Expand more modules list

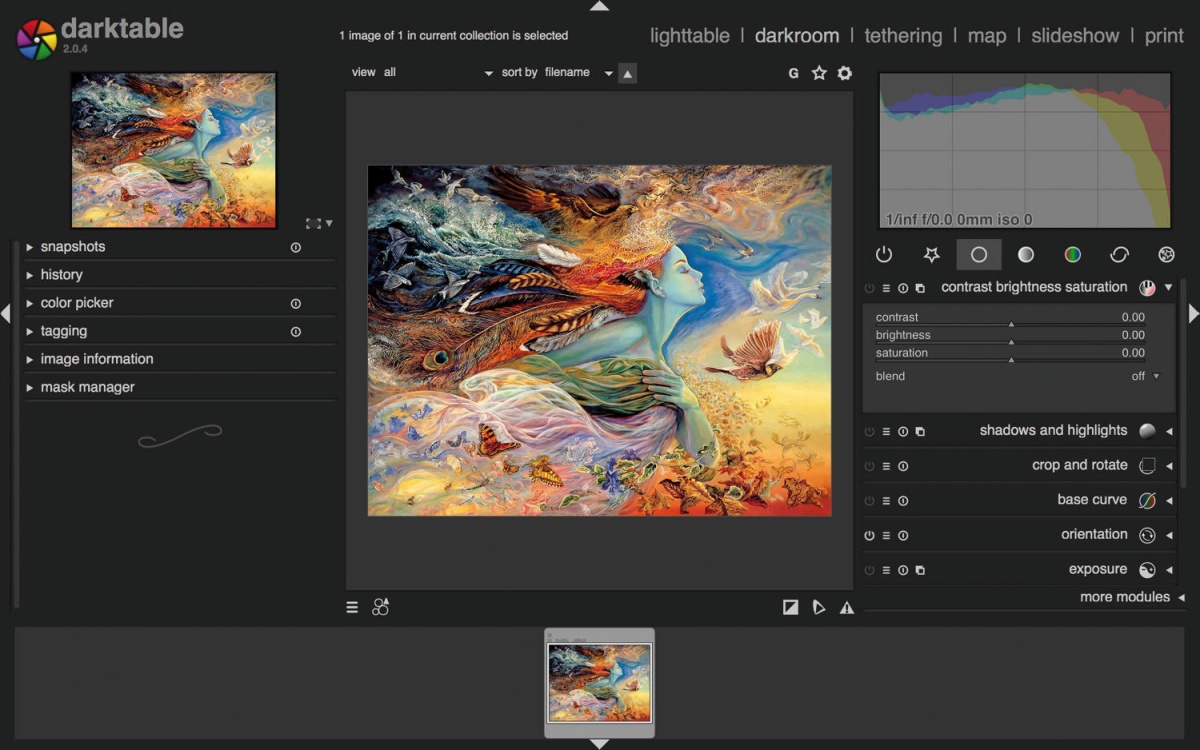click(1132, 597)
